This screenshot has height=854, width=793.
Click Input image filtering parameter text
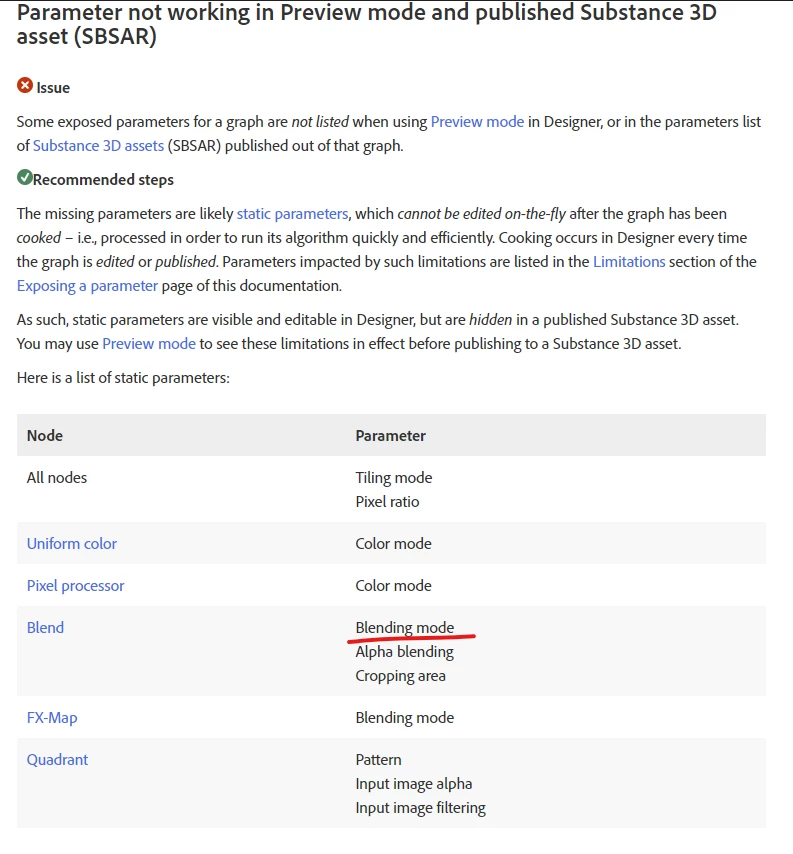(x=420, y=808)
